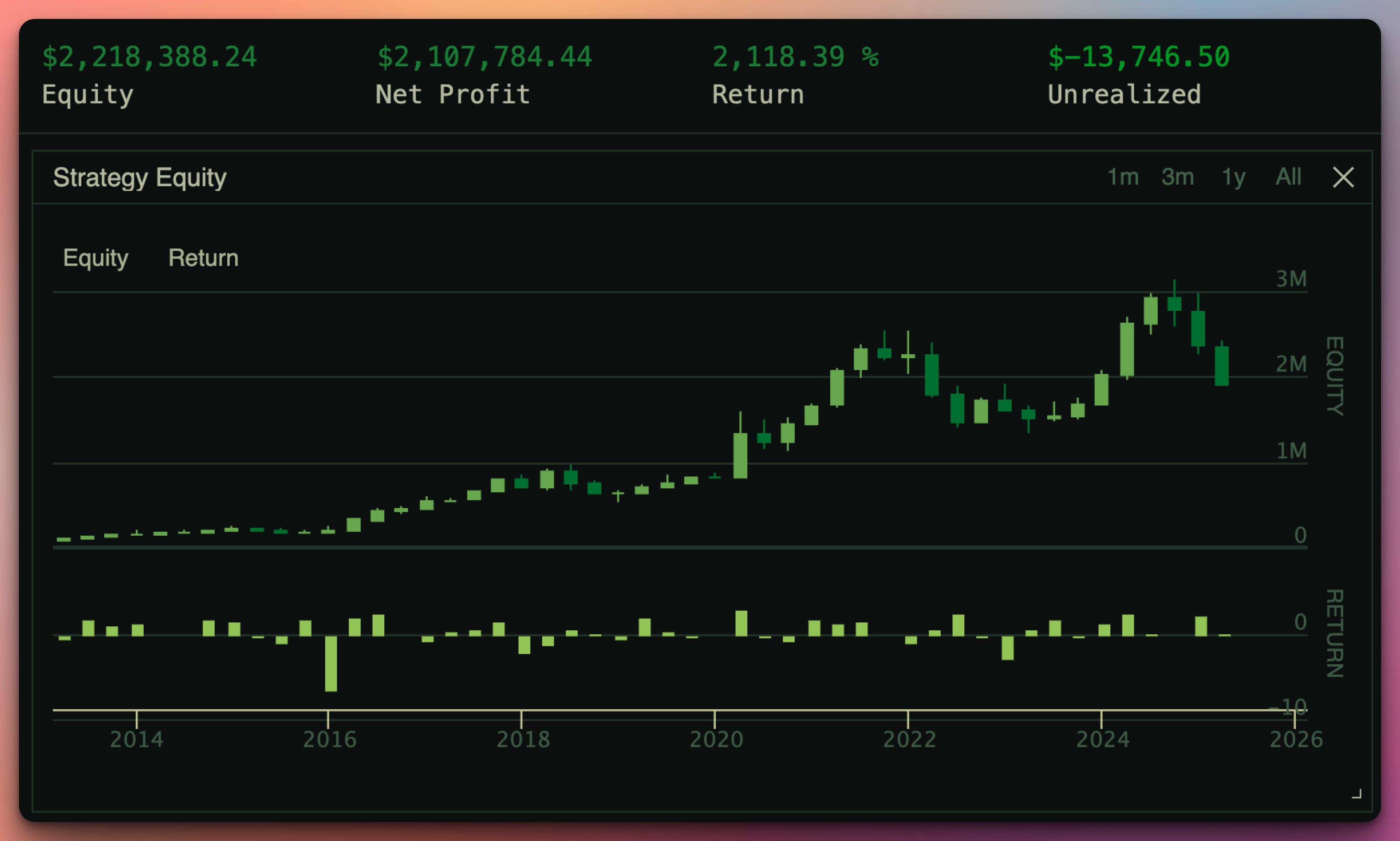1400x841 pixels.
Task: Click the 2022 label on the time axis
Action: [910, 740]
